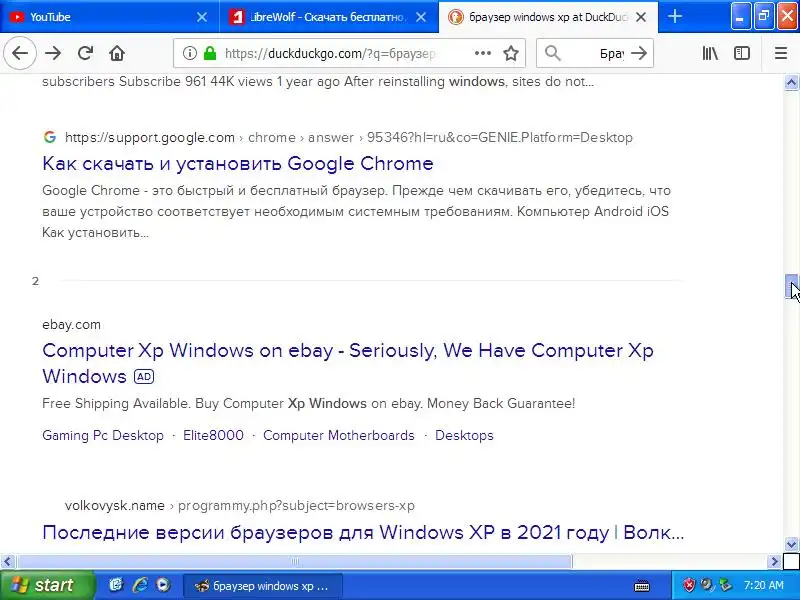Go back to the previous page

coord(20,53)
